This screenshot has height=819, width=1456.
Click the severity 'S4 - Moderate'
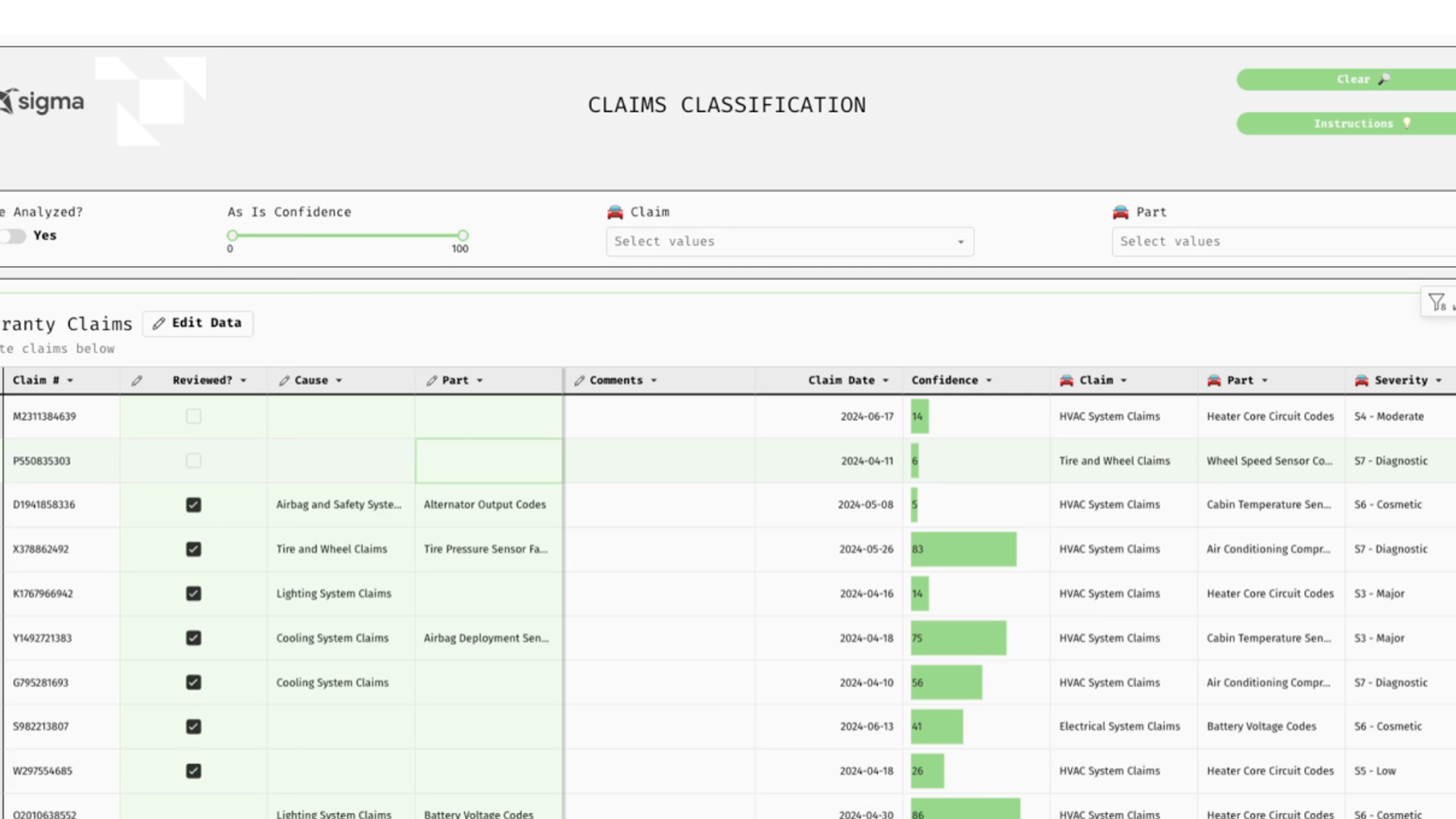click(1389, 417)
